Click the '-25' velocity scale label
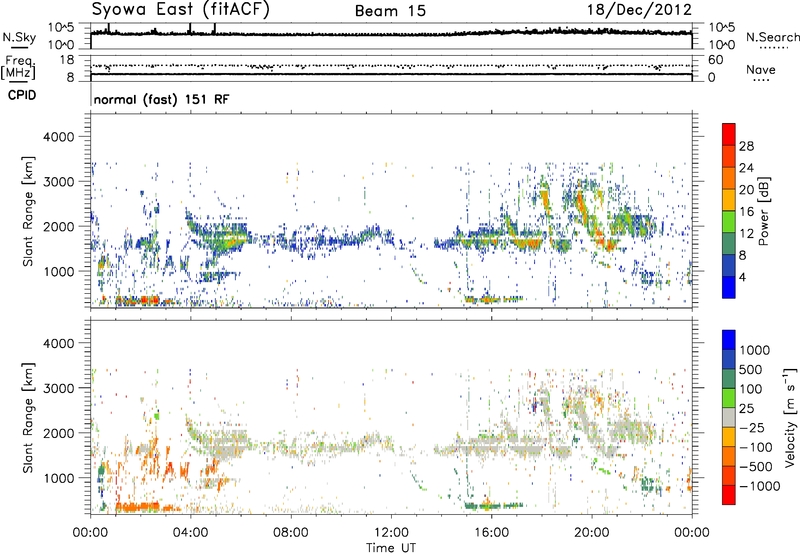The width and height of the screenshot is (800, 554). coord(753,428)
